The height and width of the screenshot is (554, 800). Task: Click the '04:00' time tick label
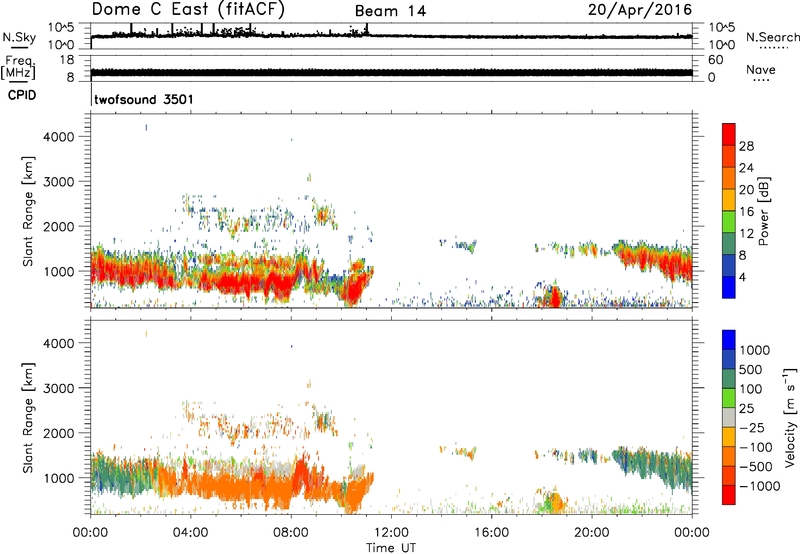pyautogui.click(x=190, y=533)
